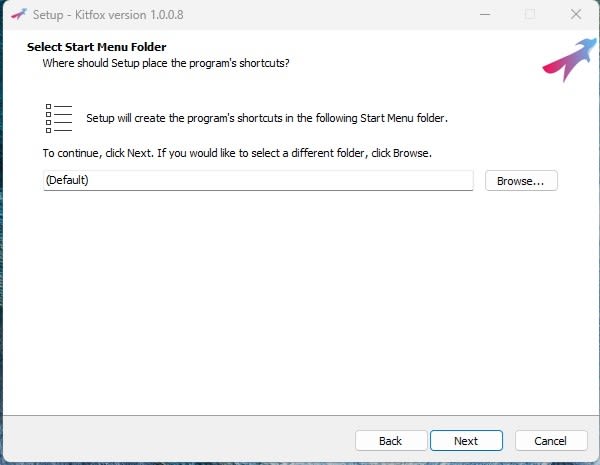Viewport: 600px width, 465px height.
Task: Minimize the Kitfox Setup window
Action: click(485, 15)
